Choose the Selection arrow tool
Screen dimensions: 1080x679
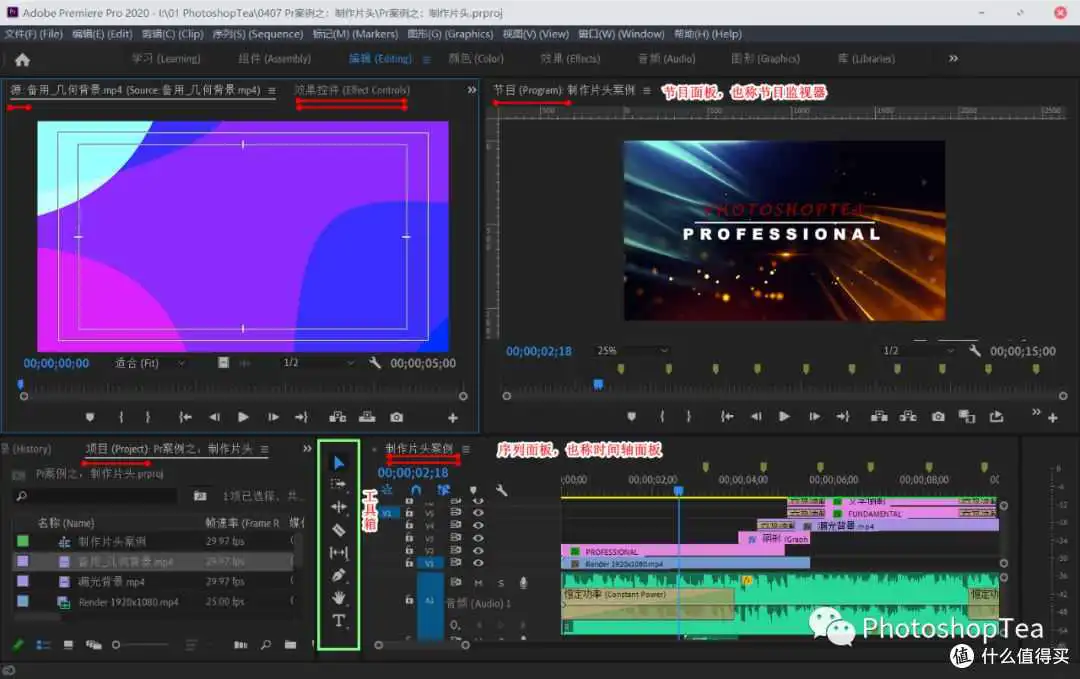click(338, 463)
